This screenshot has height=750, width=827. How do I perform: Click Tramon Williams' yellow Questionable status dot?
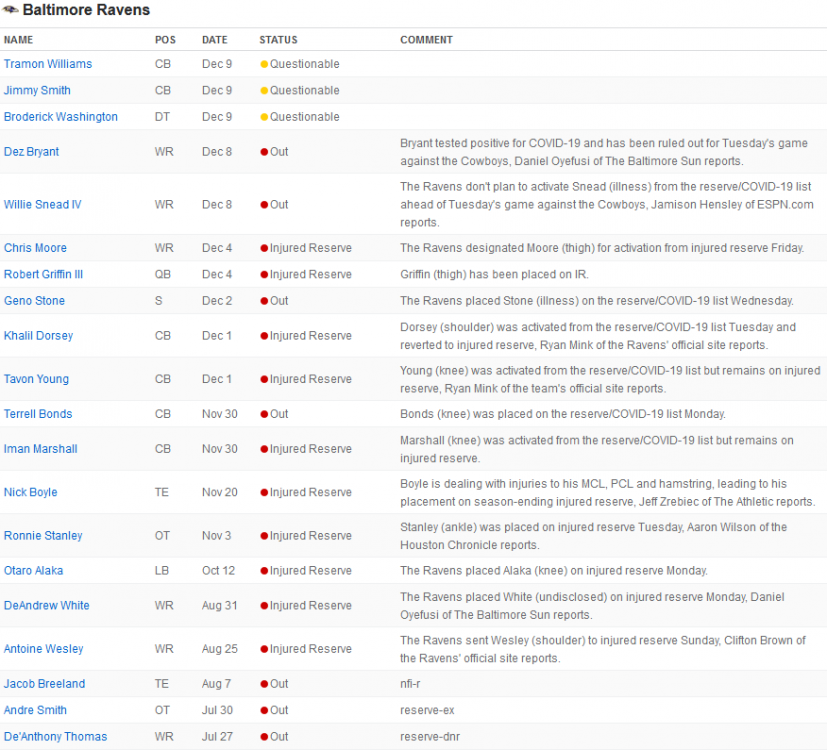[x=264, y=64]
